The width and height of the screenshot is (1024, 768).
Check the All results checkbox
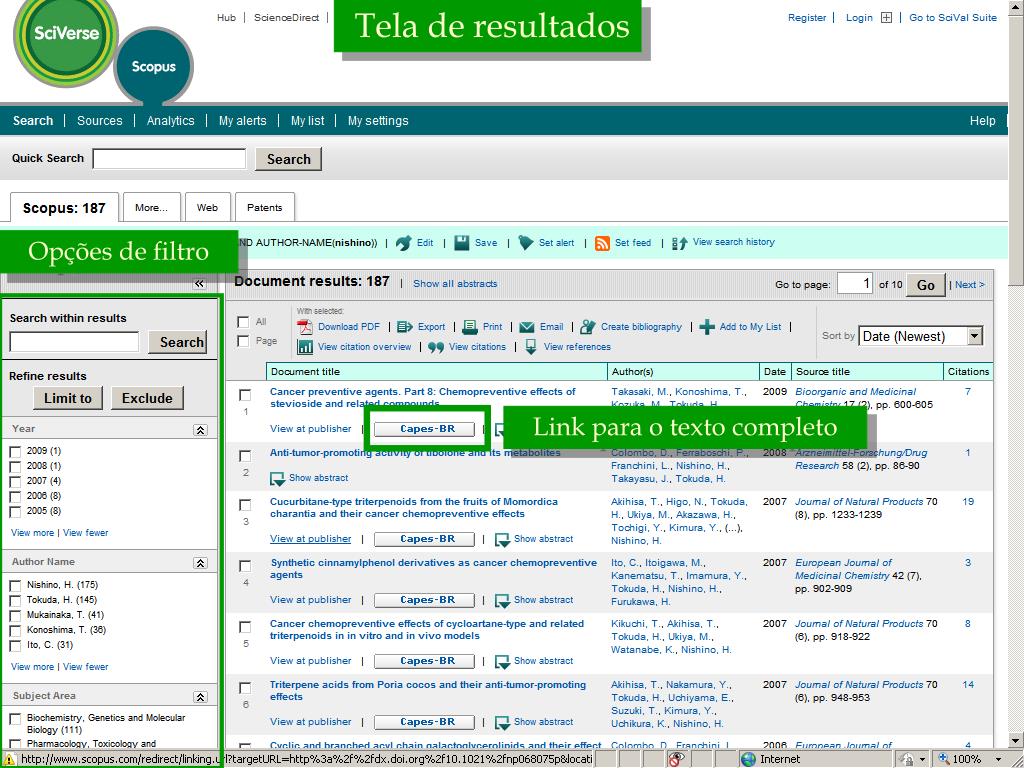tap(243, 322)
